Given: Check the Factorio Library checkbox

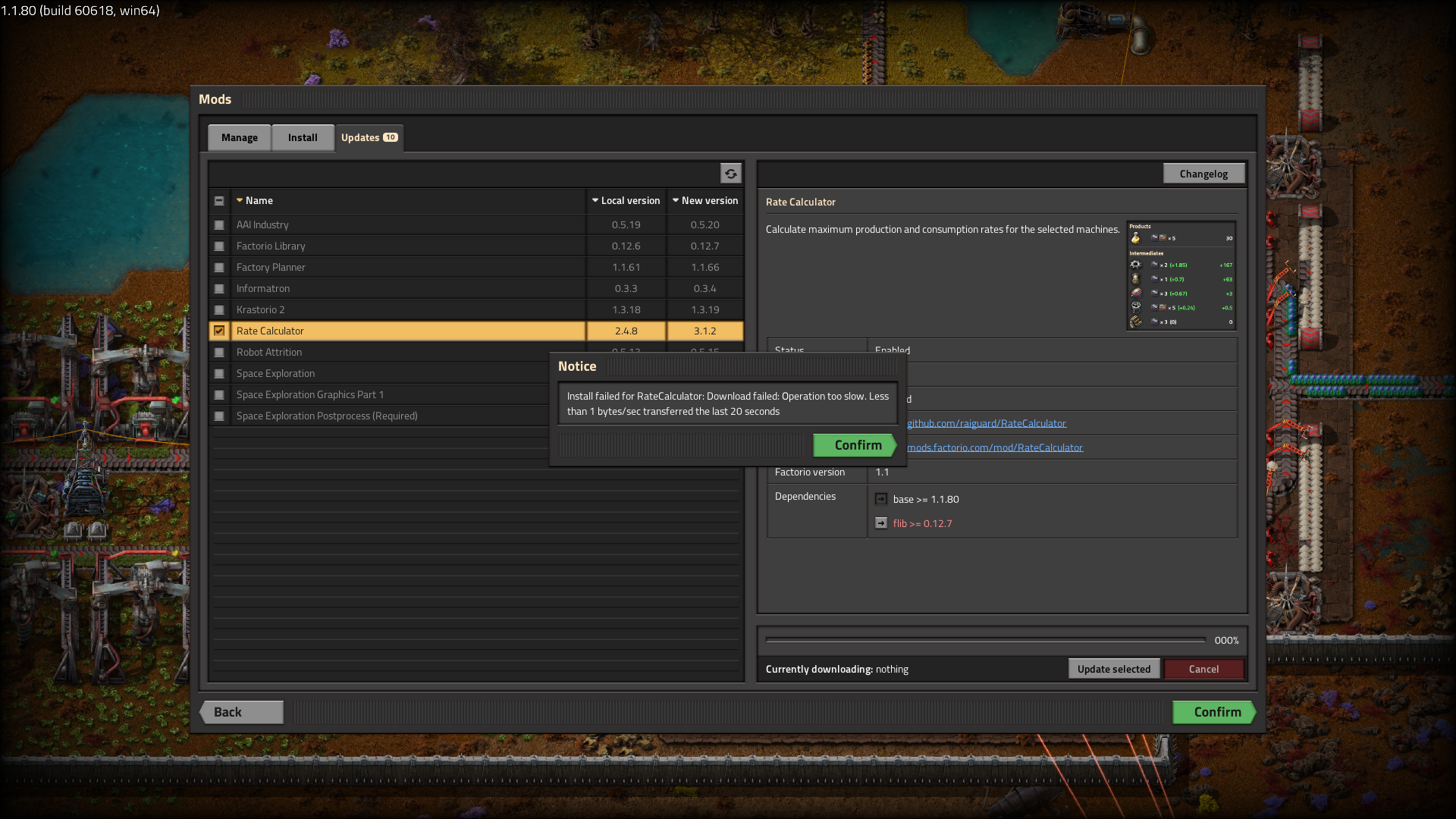Looking at the screenshot, I should tap(219, 246).
